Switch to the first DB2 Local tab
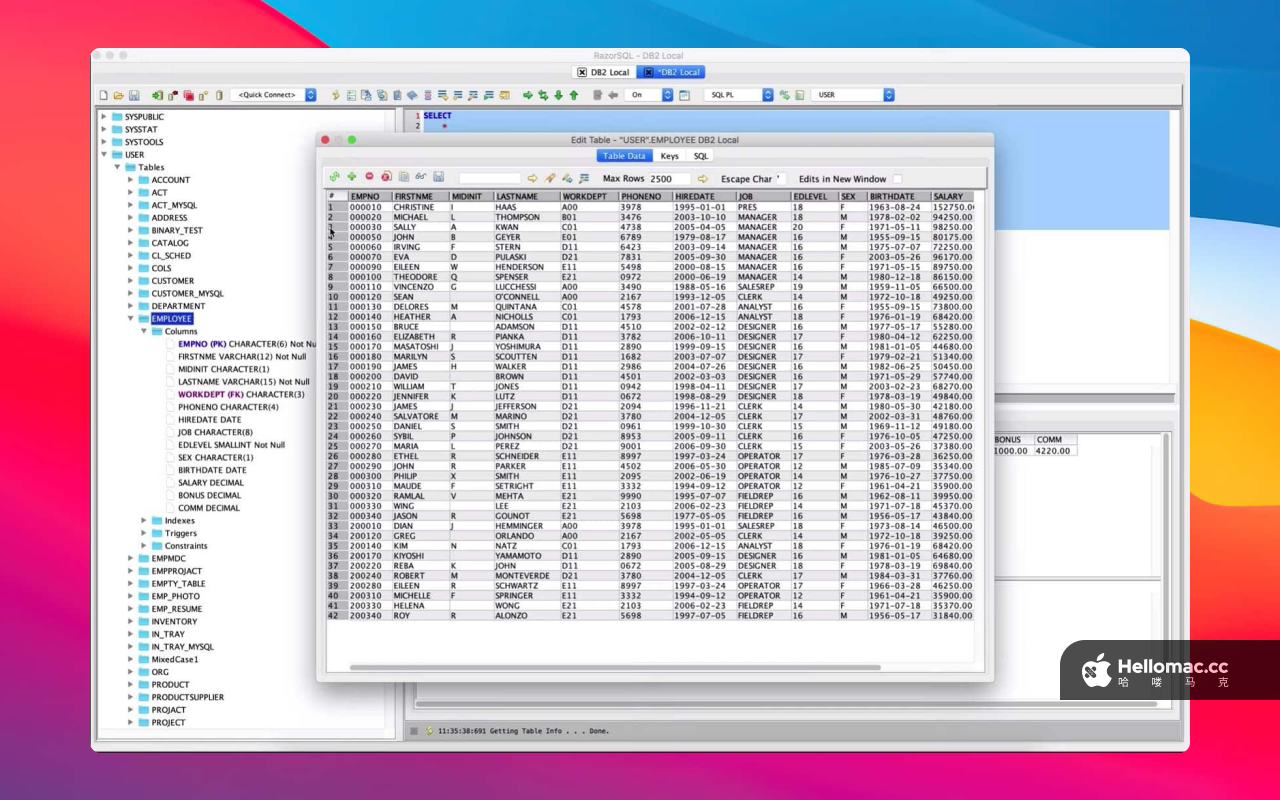Screen dimensions: 1280x800 pyautogui.click(x=603, y=72)
